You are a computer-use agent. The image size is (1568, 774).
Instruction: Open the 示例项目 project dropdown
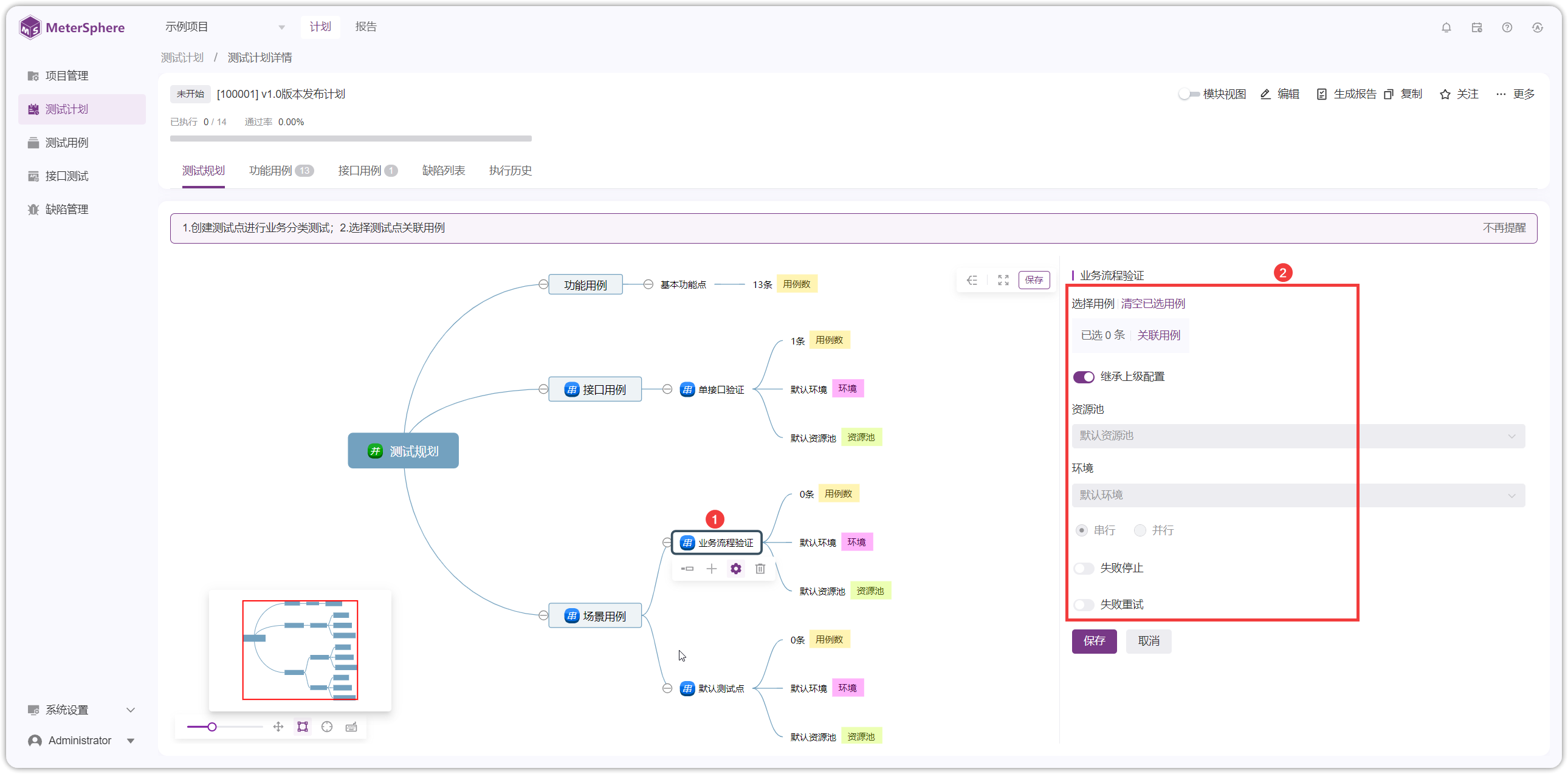[x=225, y=27]
